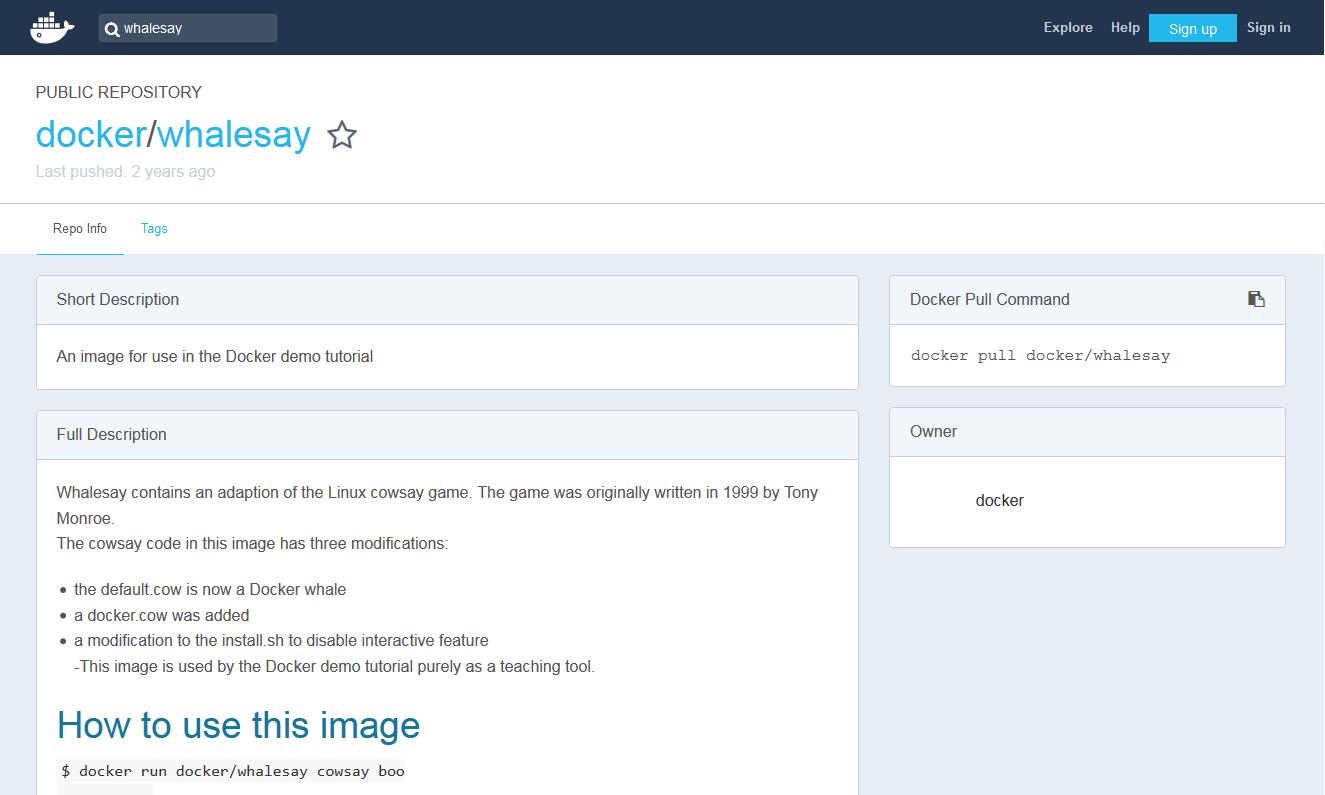1325x795 pixels.
Task: Open the docker organization link in title
Action: [90, 134]
